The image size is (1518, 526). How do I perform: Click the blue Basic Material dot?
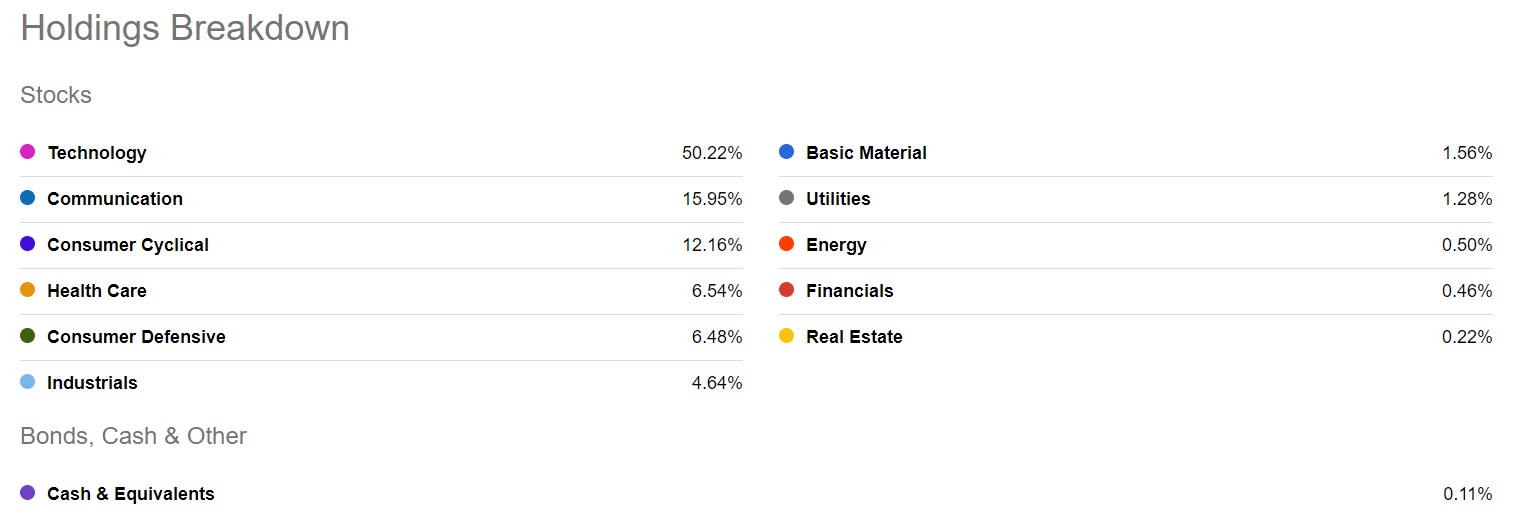pyautogui.click(x=787, y=152)
